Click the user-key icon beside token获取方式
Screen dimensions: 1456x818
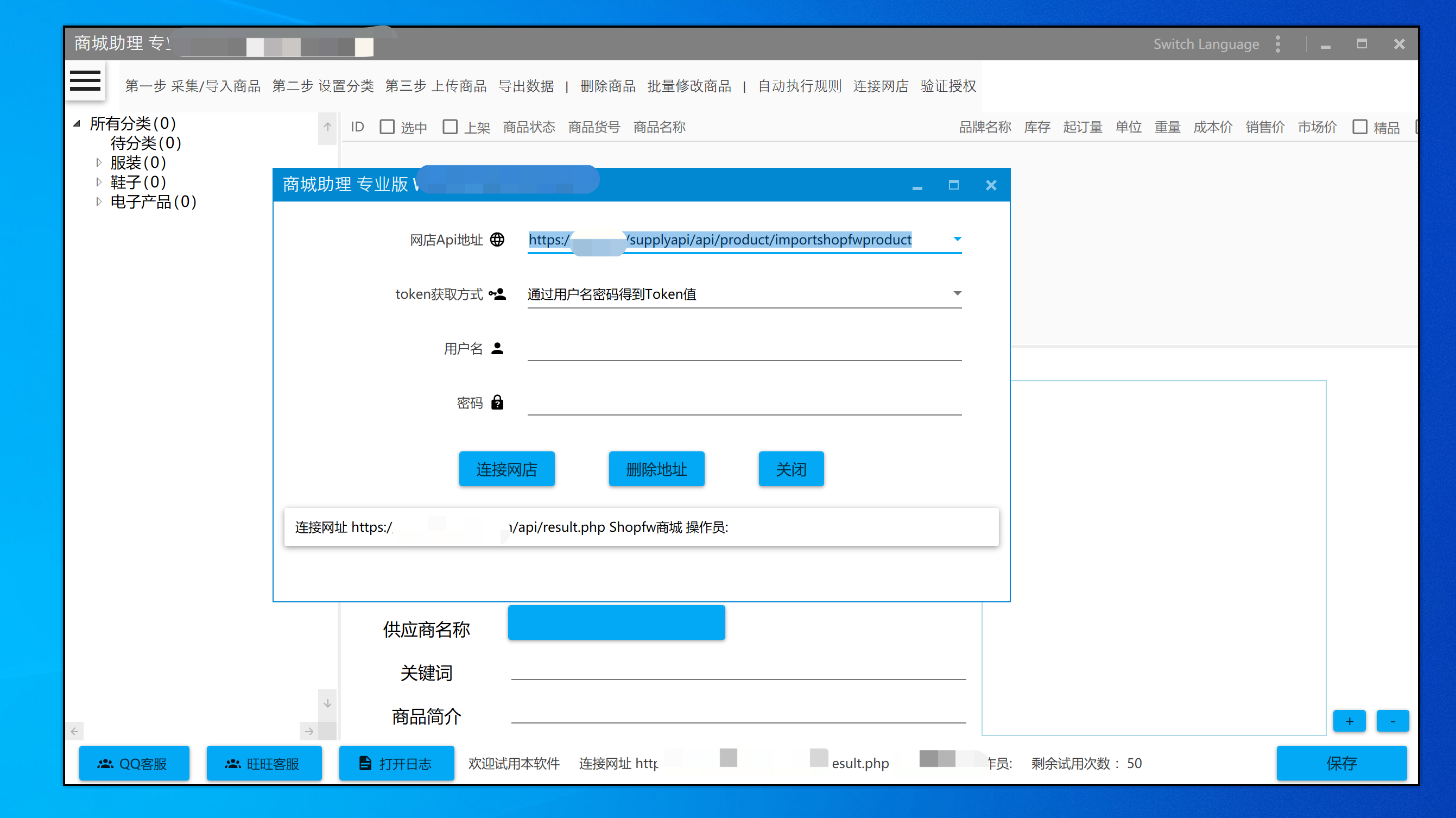(x=497, y=294)
